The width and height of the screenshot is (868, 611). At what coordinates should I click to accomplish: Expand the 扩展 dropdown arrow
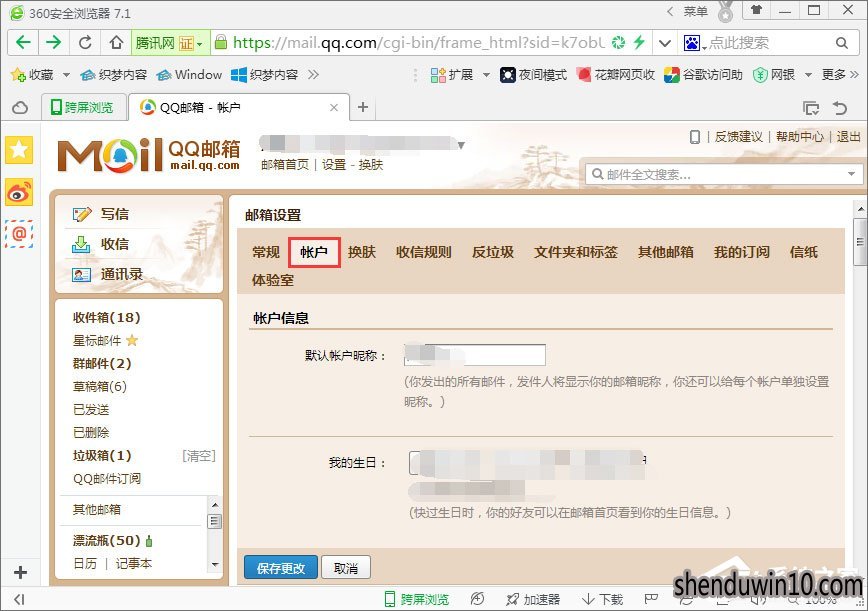486,75
